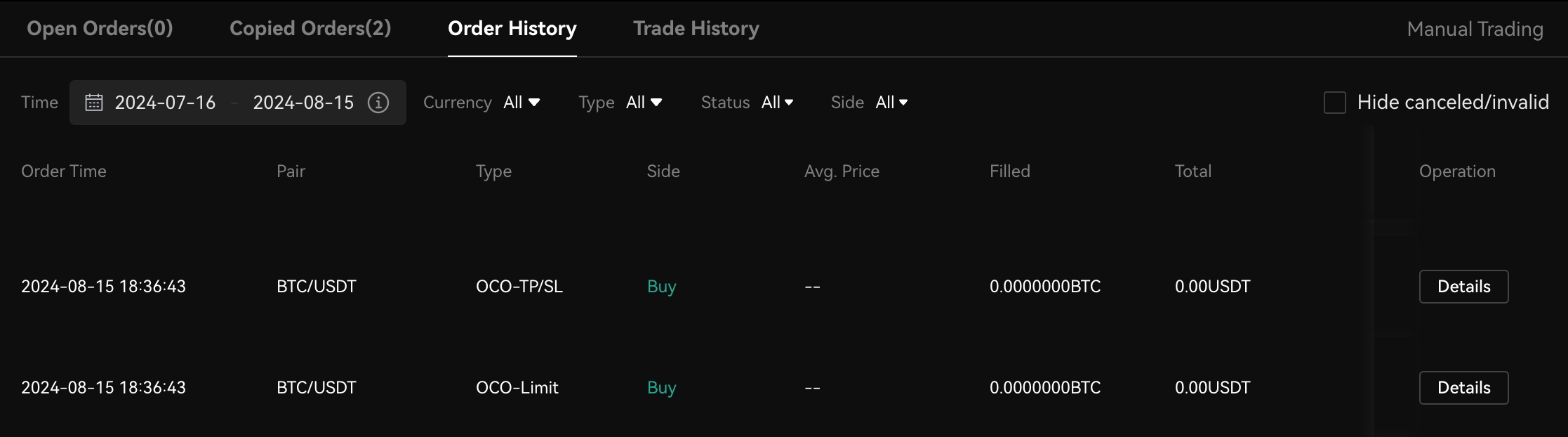
Task: View Details of the OCO-TP/SL order
Action: [x=1463, y=287]
